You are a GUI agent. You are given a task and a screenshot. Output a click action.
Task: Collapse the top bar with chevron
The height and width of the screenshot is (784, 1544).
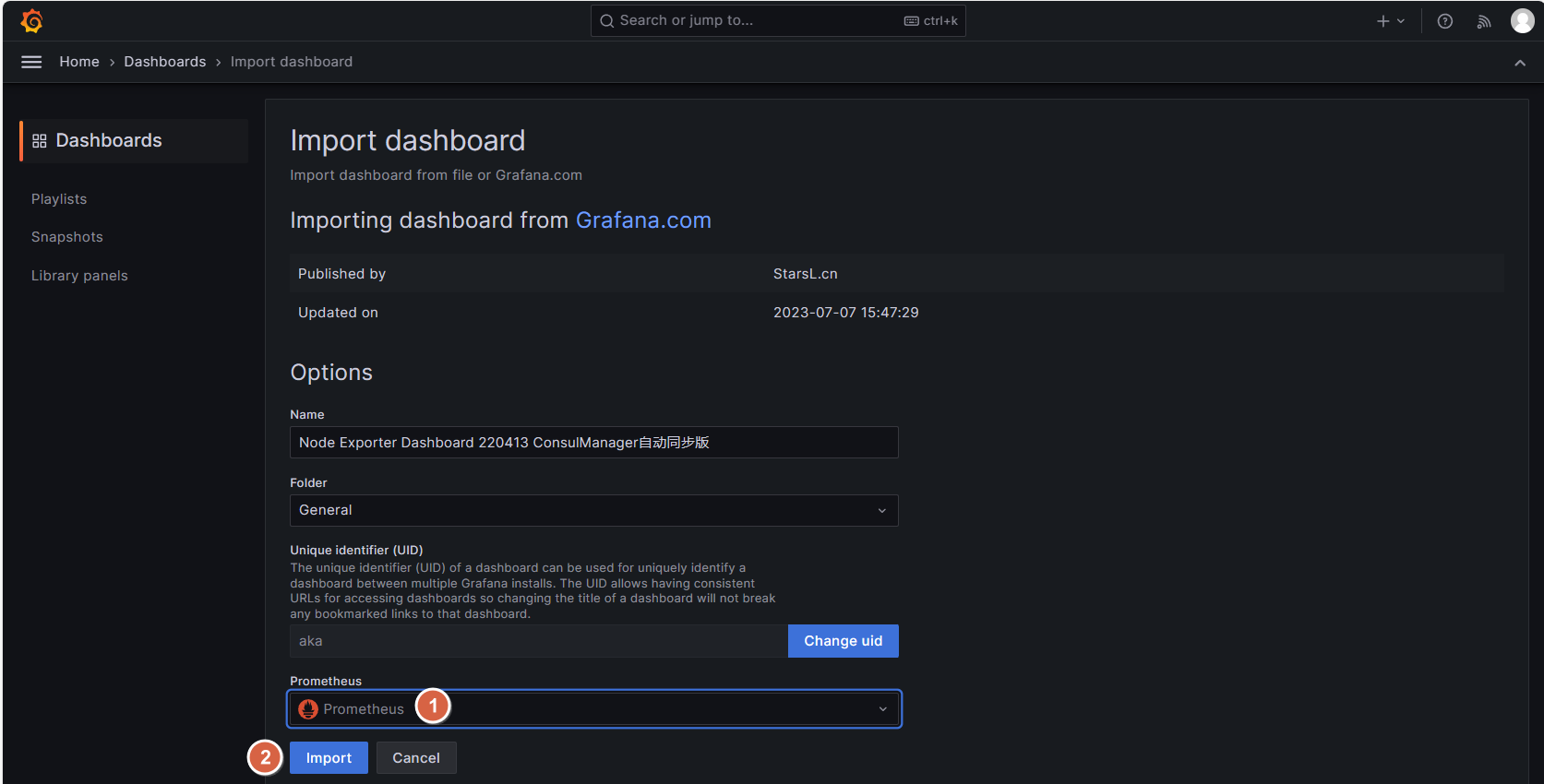1520,63
